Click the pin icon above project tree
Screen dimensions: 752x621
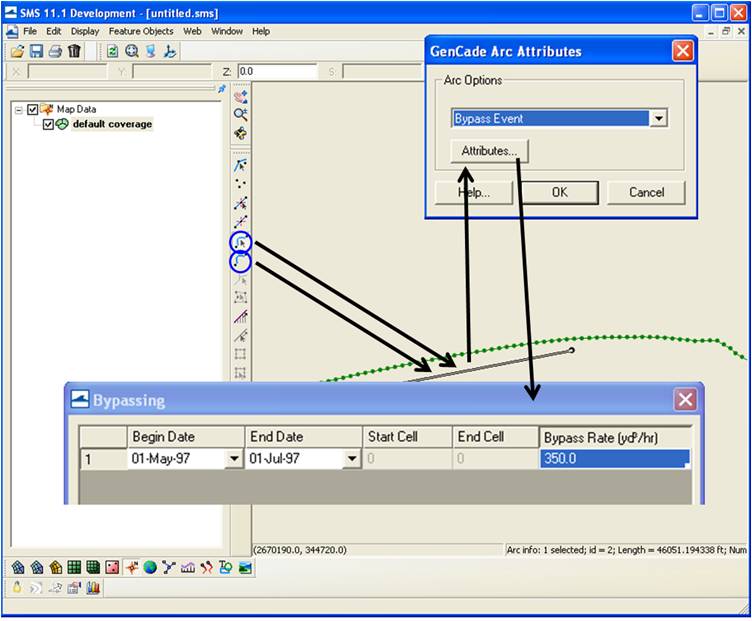(222, 89)
